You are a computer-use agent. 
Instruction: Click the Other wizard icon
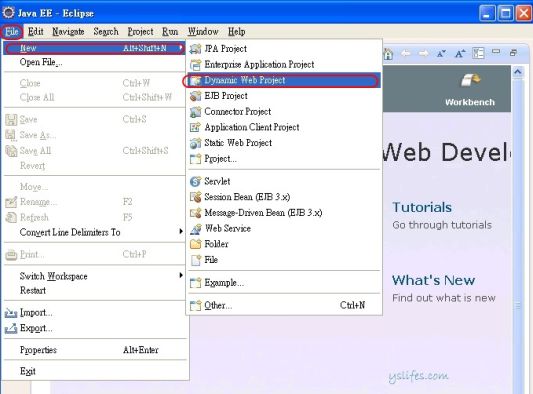(195, 306)
